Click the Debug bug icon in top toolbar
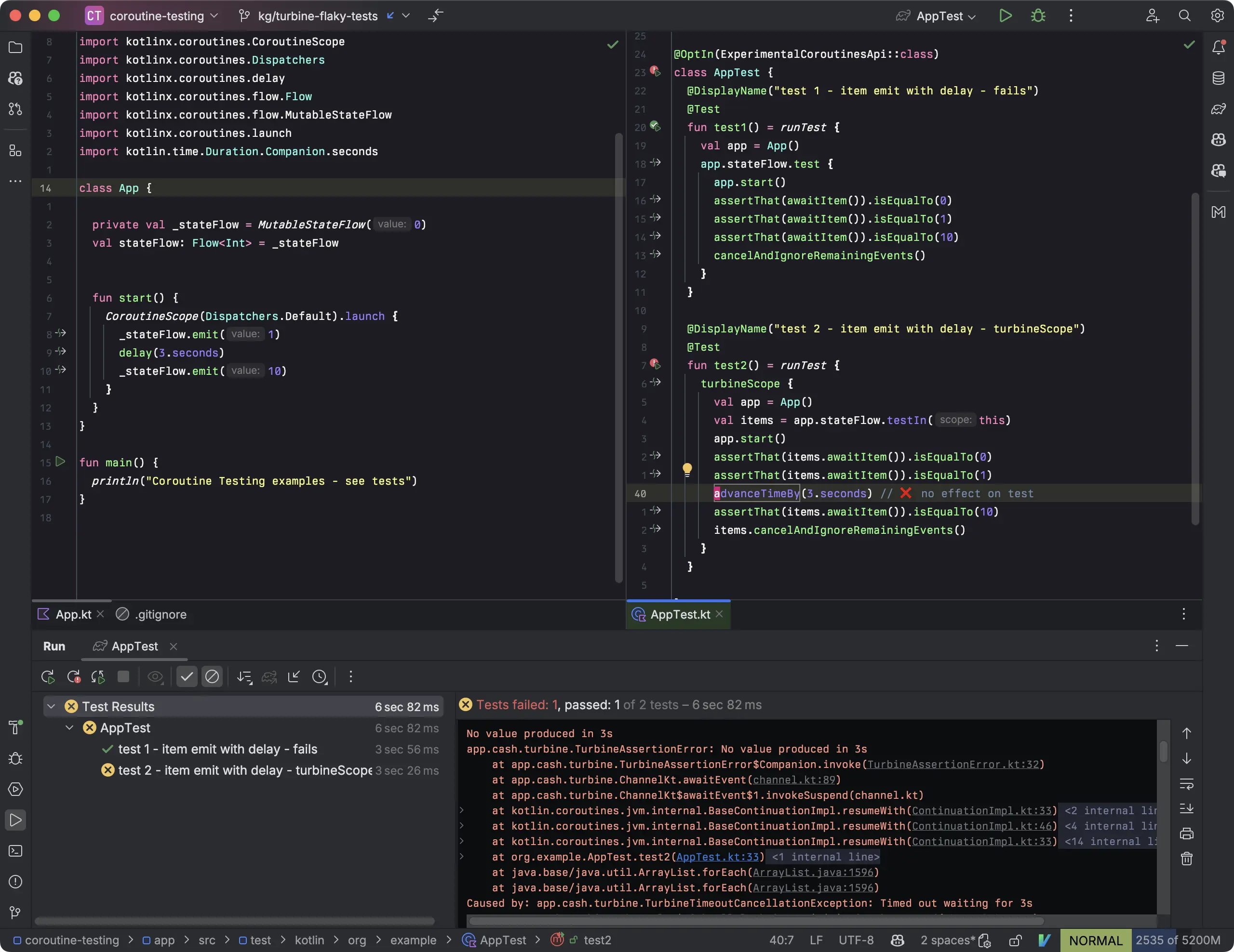This screenshot has height=952, width=1234. coord(1038,16)
